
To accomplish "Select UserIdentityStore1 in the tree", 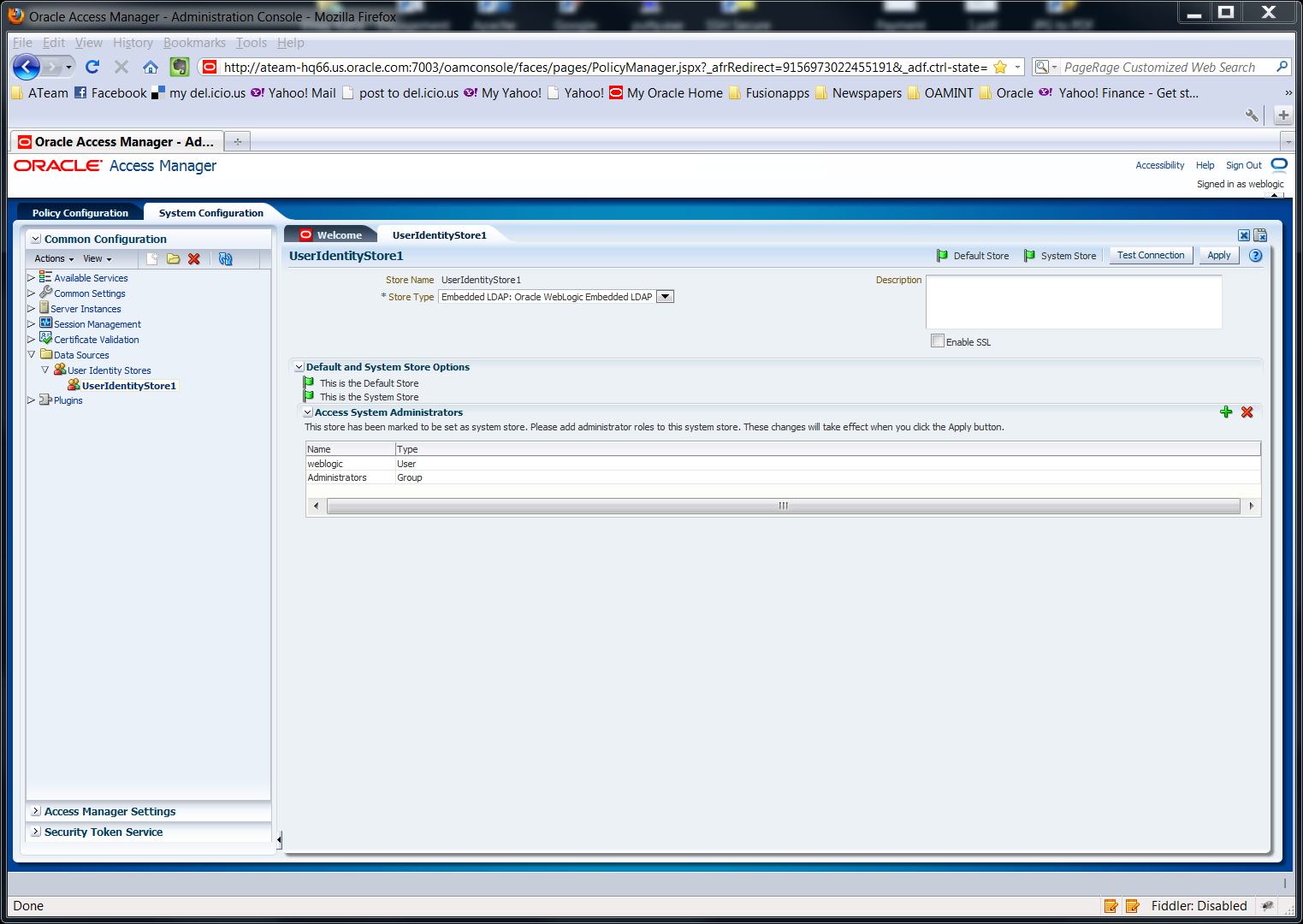I will coord(129,386).
